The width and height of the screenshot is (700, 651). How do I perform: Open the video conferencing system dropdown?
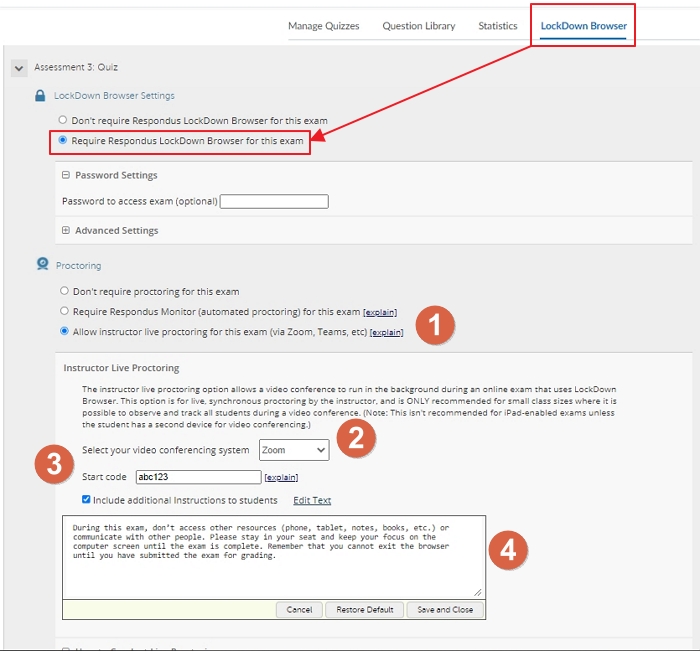(294, 450)
